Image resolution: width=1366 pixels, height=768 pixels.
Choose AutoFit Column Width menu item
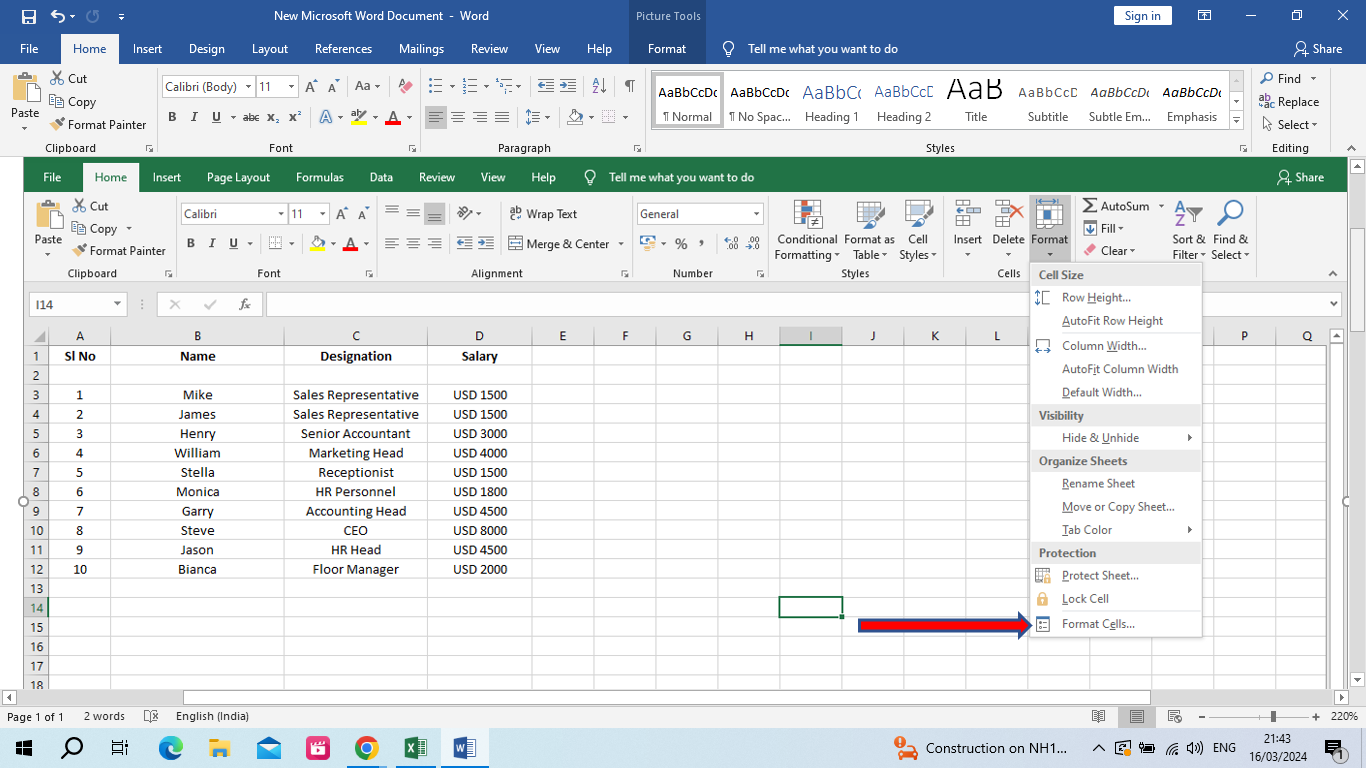tap(1116, 369)
